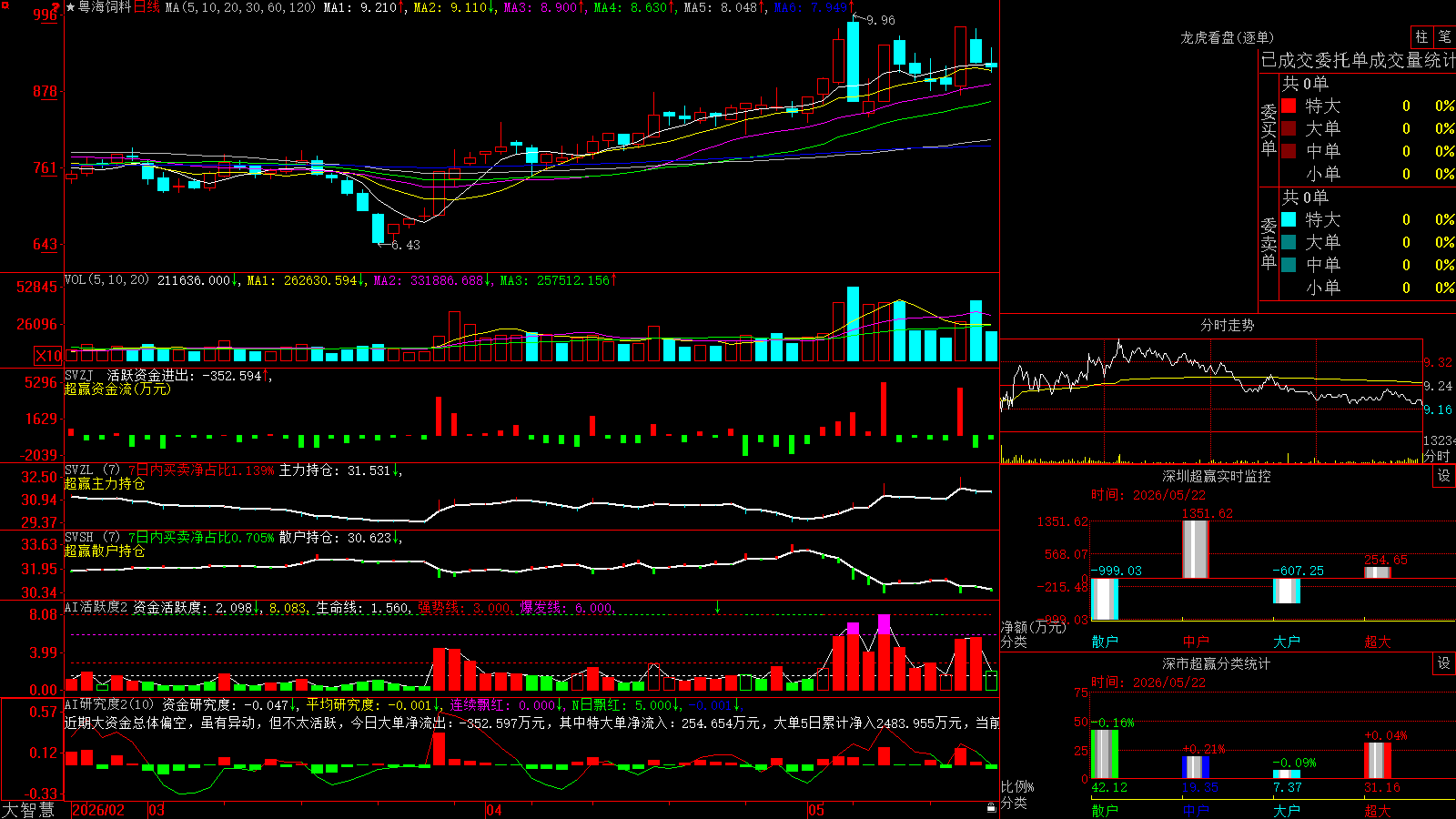Click the 大智慧 logo label
Image resolution: width=1456 pixels, height=819 pixels.
pos(28,810)
